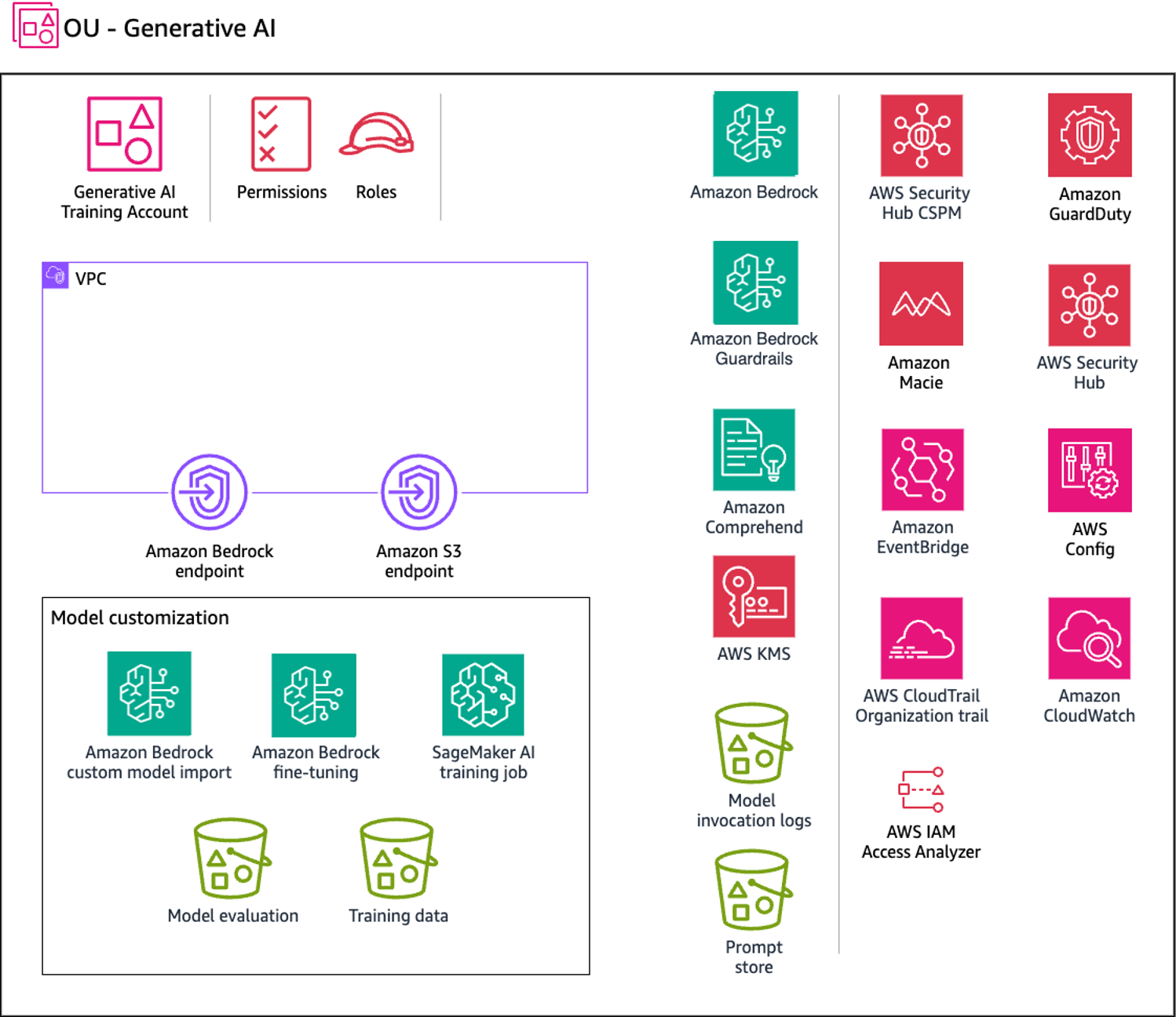
Task: Click the 'Amazon Bedrock custom model import' label
Action: (x=149, y=762)
